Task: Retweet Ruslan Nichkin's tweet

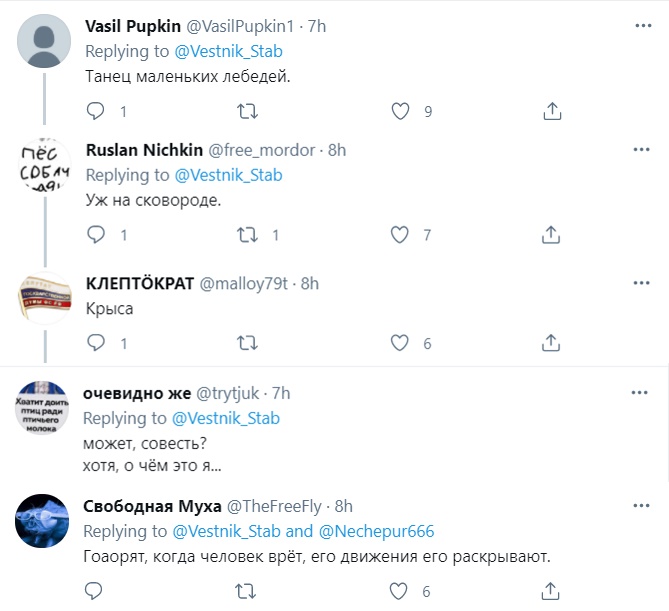Action: point(247,235)
